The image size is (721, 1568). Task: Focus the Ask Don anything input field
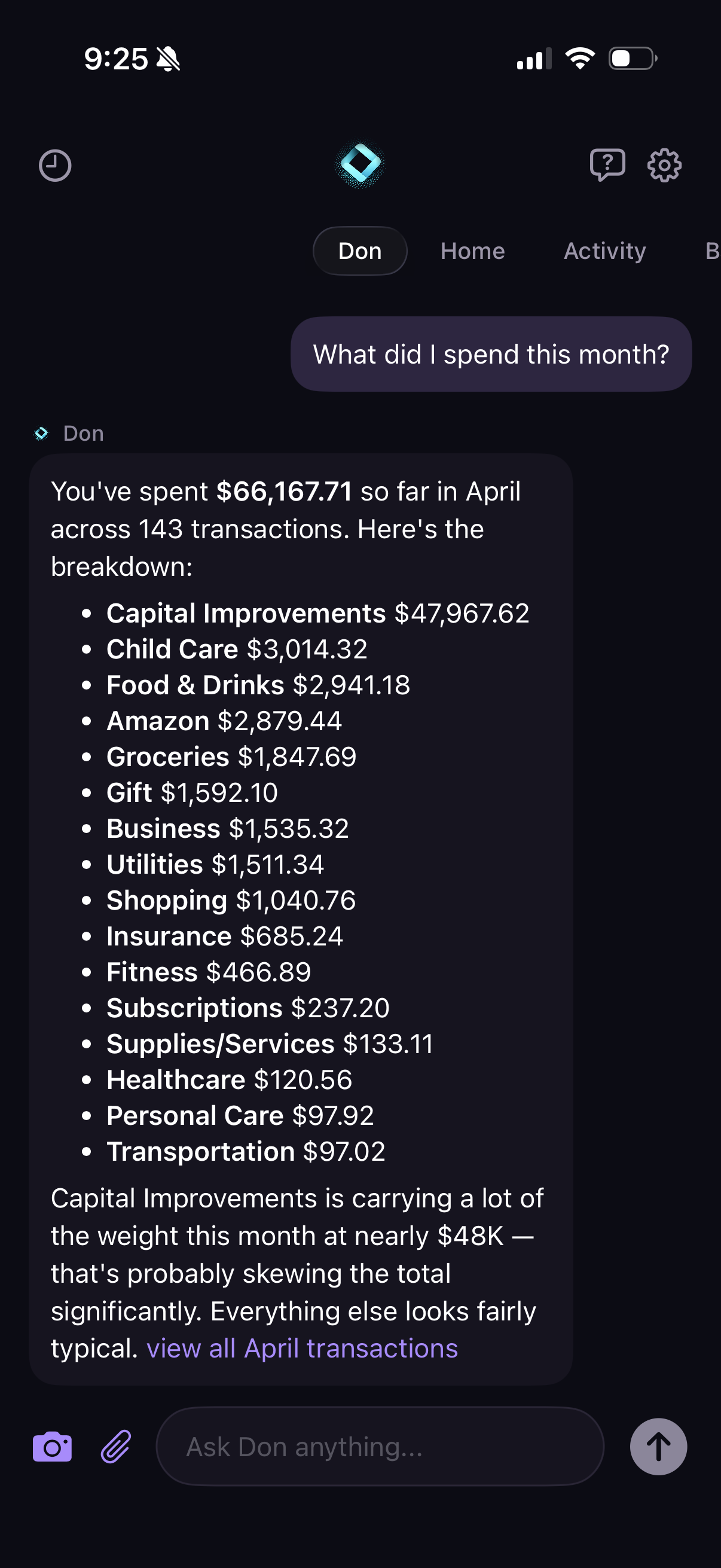click(x=380, y=1447)
